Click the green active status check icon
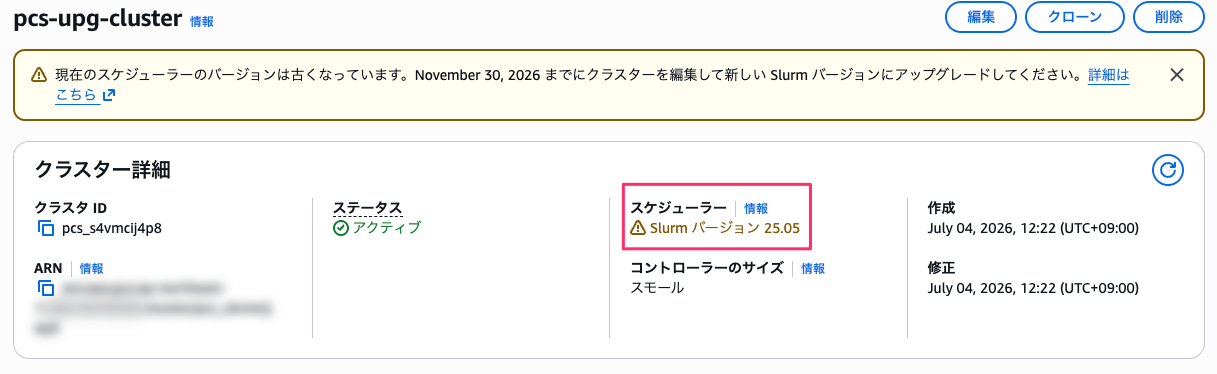 tap(341, 228)
